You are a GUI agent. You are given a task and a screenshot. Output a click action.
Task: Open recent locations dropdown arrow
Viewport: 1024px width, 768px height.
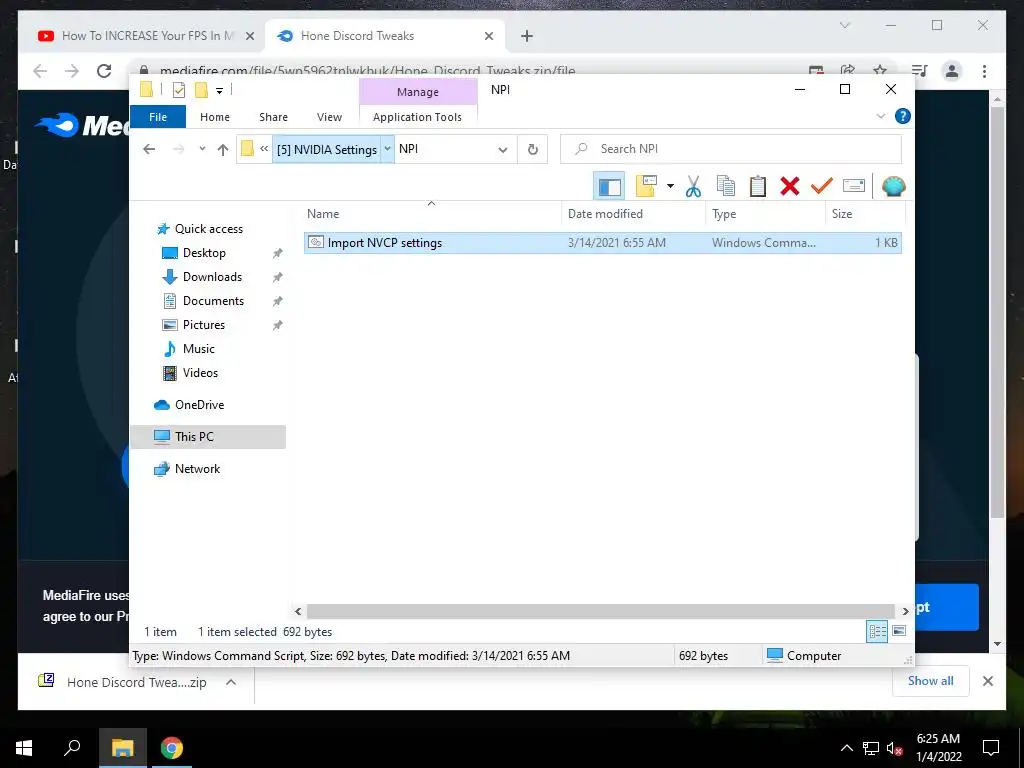pyautogui.click(x=202, y=150)
